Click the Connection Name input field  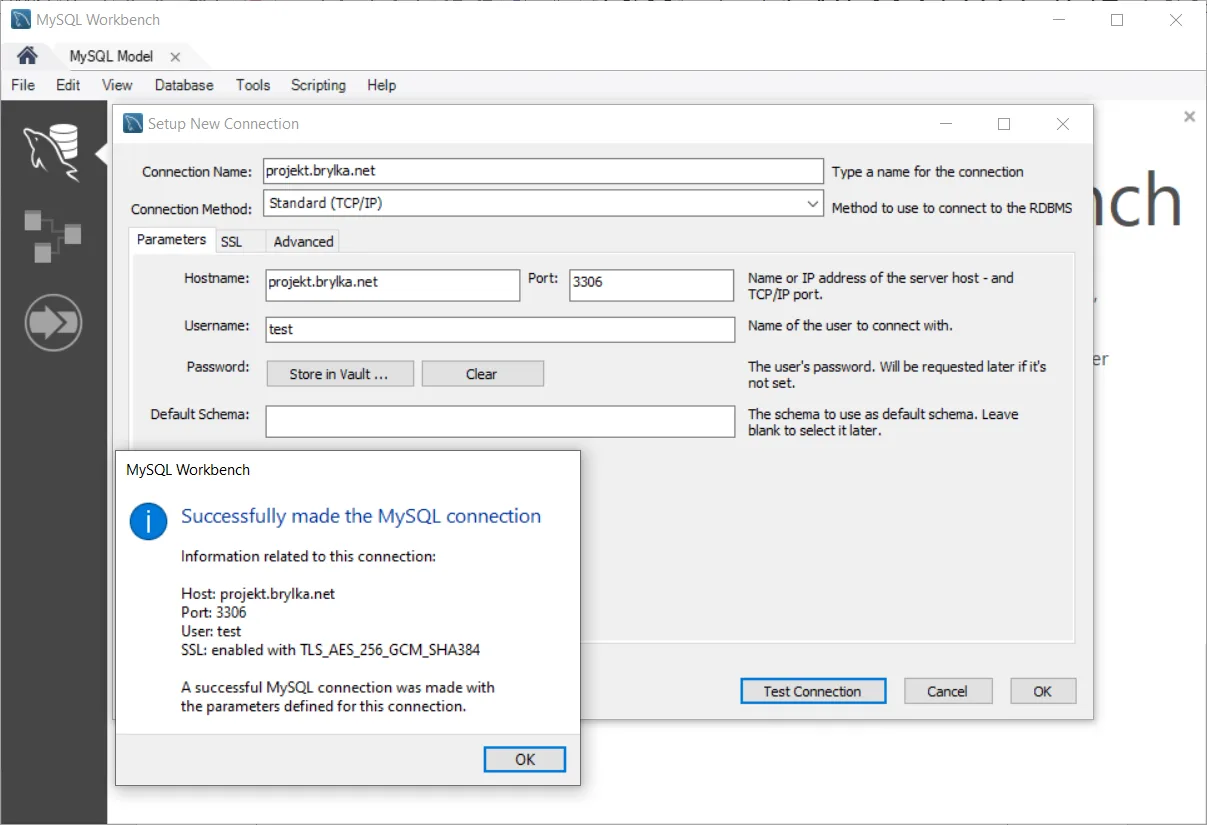[x=543, y=171]
